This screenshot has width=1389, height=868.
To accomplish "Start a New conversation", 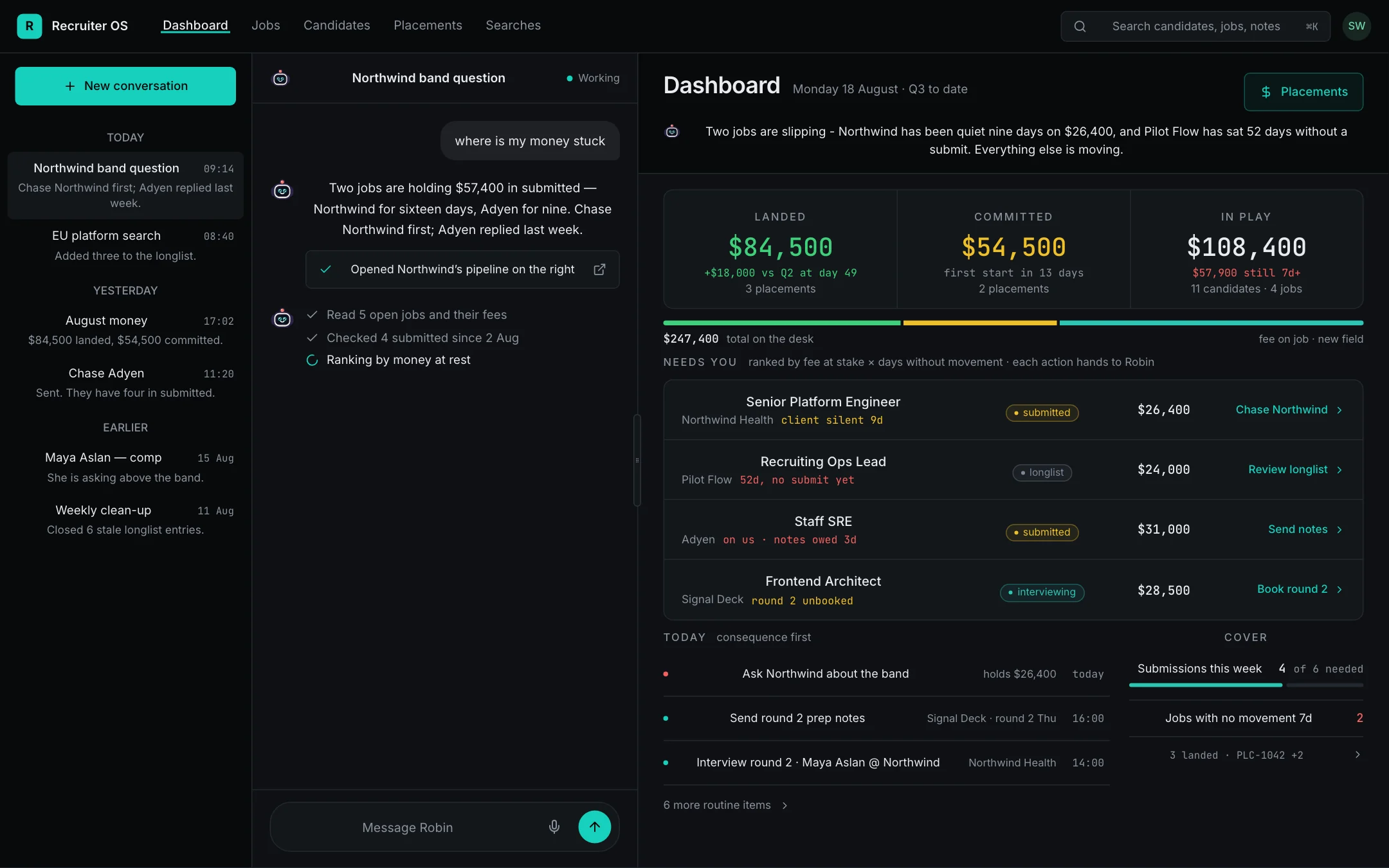I will (x=125, y=86).
